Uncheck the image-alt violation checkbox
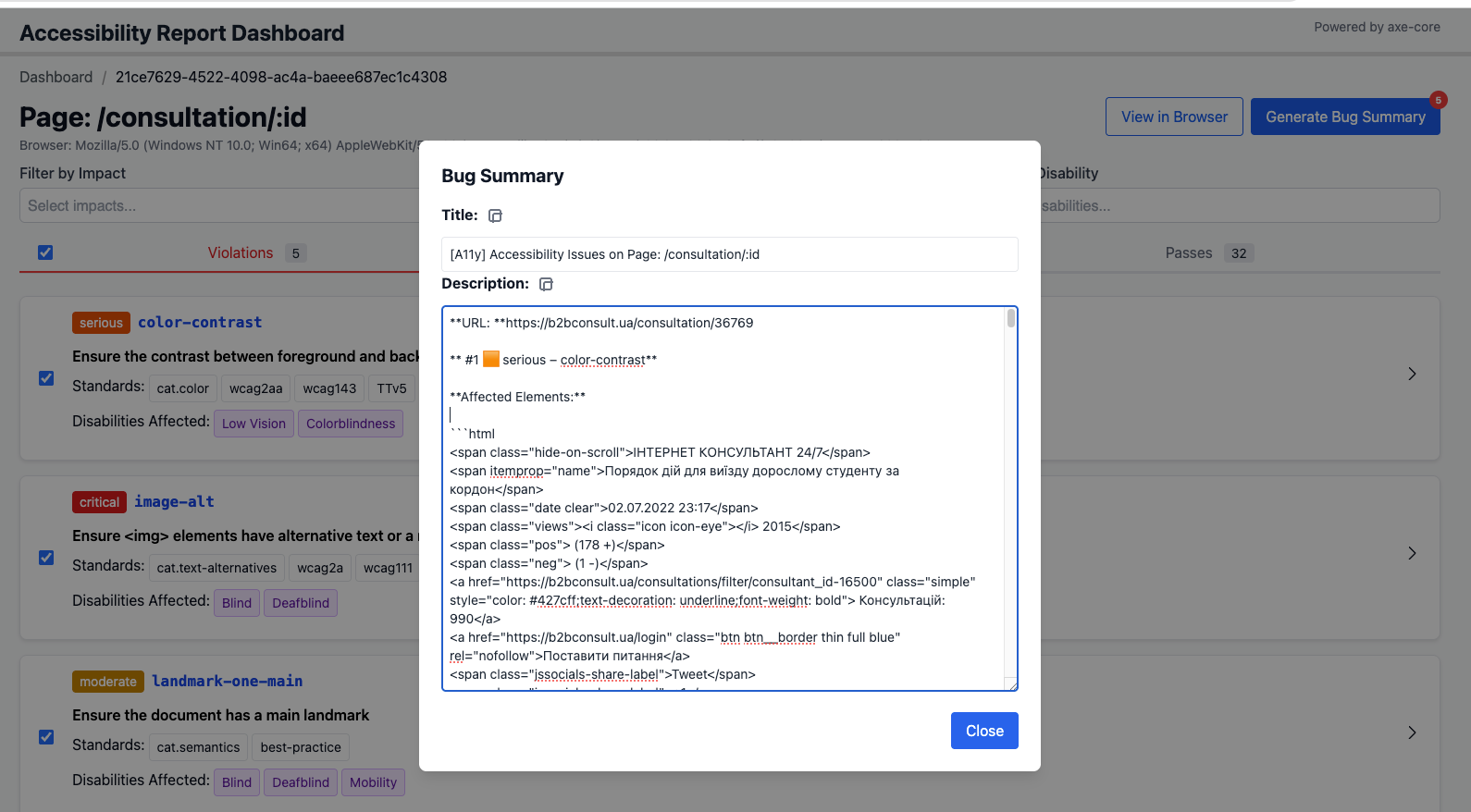 (x=46, y=558)
